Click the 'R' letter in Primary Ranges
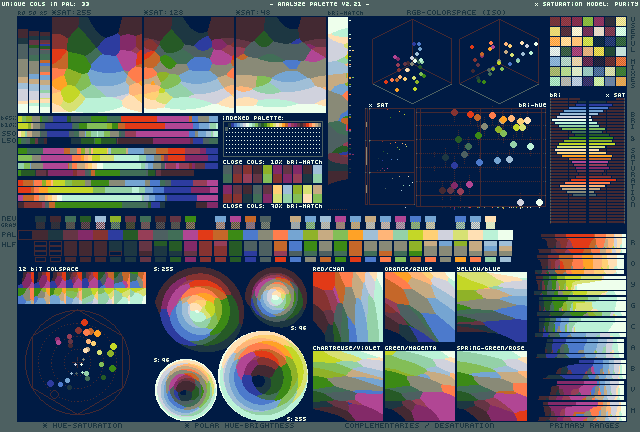 pyautogui.click(x=633, y=243)
